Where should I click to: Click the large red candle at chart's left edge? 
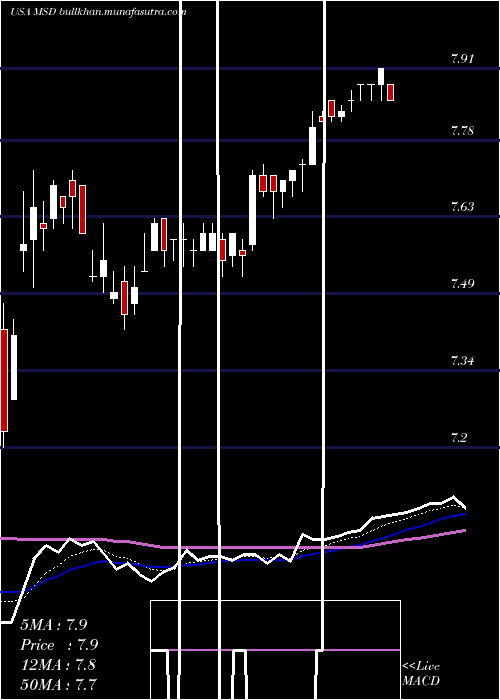[4, 380]
